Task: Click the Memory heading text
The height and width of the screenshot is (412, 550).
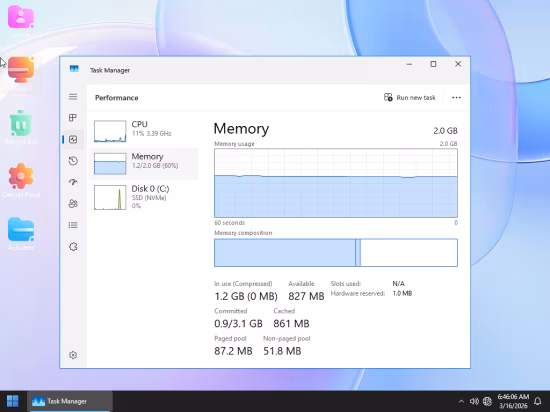Action: [x=241, y=129]
